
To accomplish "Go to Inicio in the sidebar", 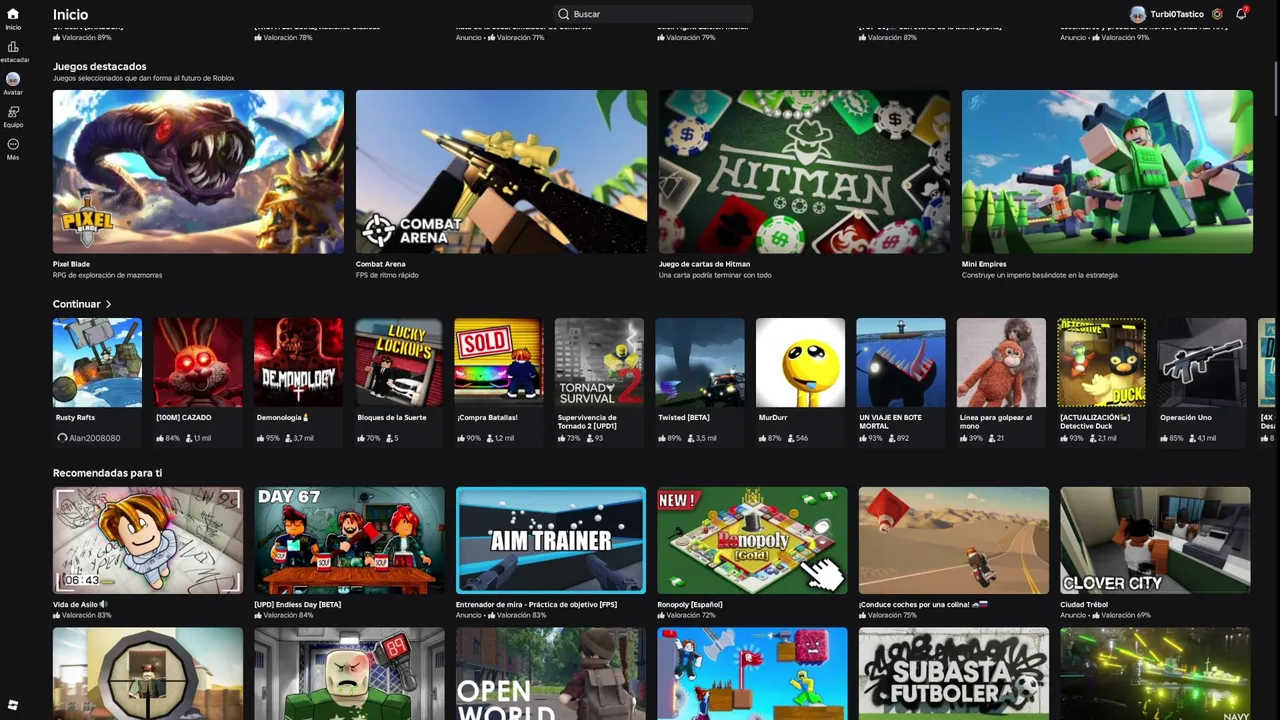I will click(x=13, y=19).
